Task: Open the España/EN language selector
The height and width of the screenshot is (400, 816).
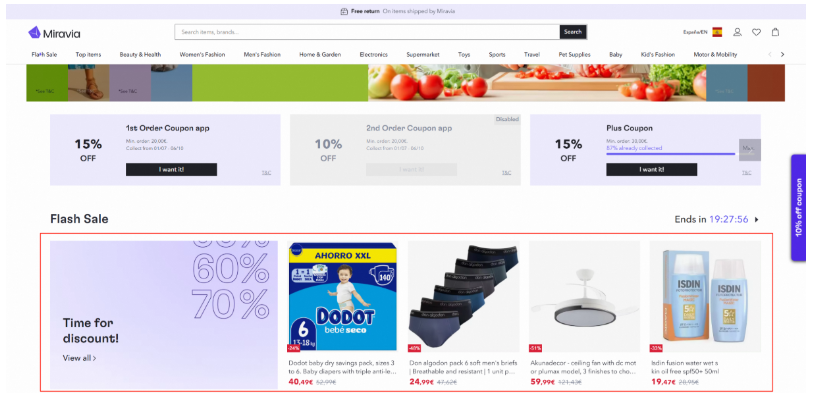Action: [x=695, y=32]
